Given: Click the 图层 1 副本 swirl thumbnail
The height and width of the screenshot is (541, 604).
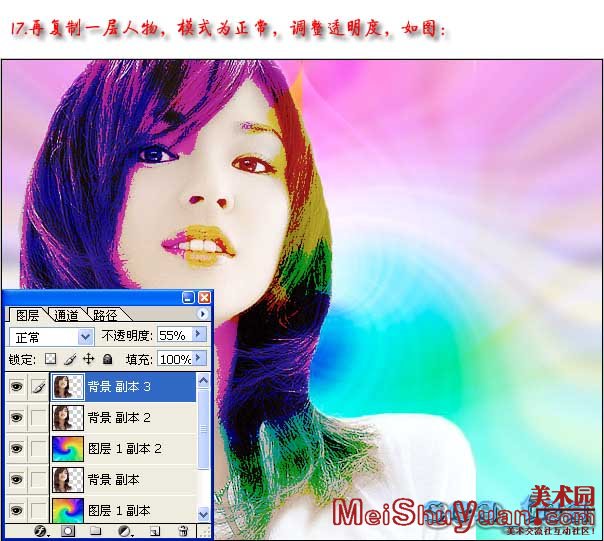Looking at the screenshot, I should [68, 510].
